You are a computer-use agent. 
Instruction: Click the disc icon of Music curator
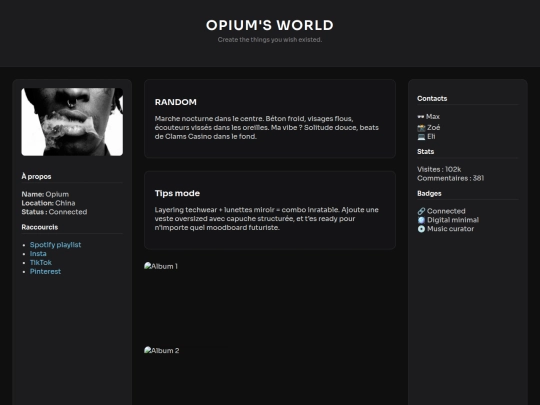[421, 229]
